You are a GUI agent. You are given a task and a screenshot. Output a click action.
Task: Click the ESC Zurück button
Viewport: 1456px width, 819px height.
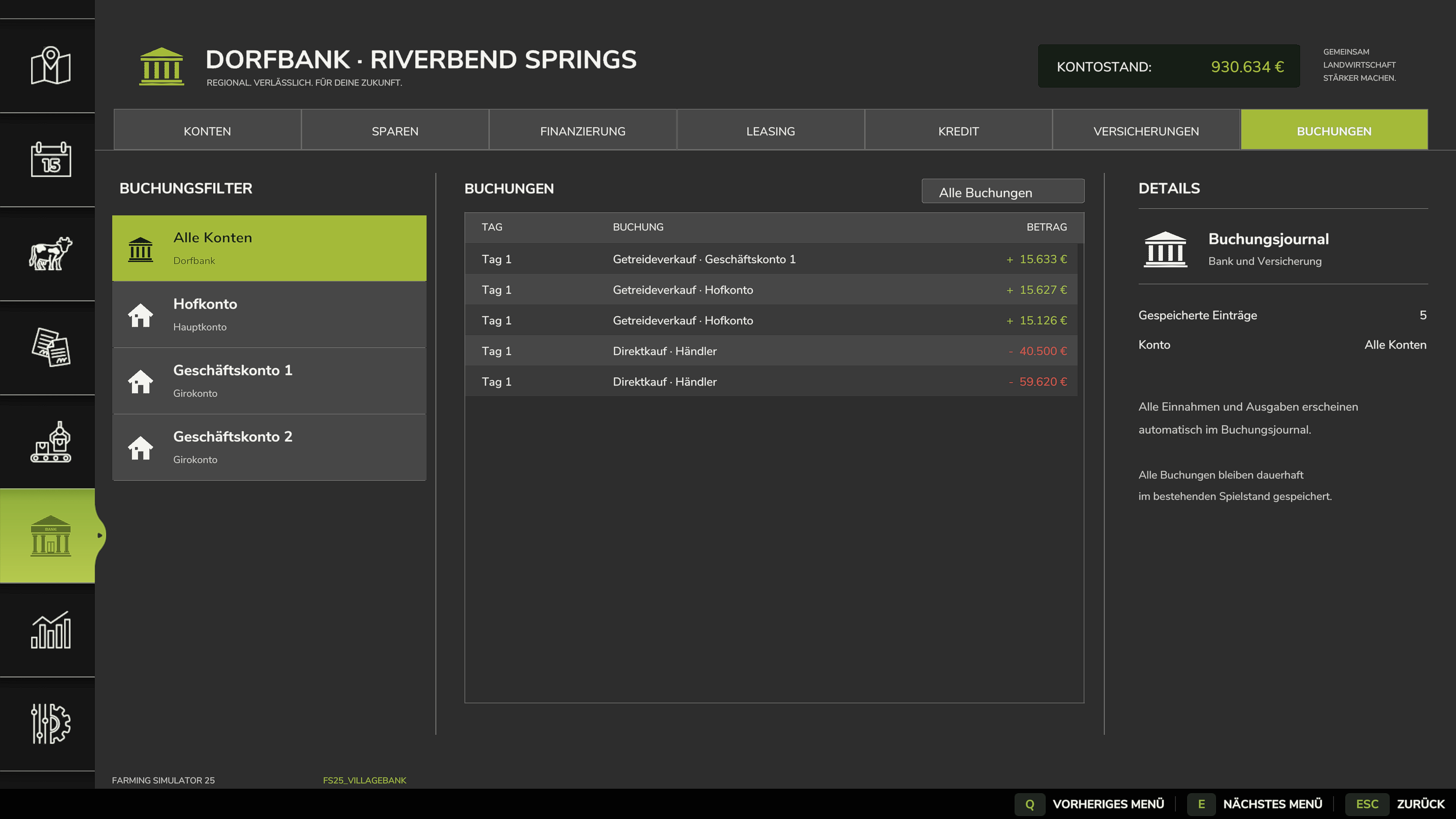1395,804
